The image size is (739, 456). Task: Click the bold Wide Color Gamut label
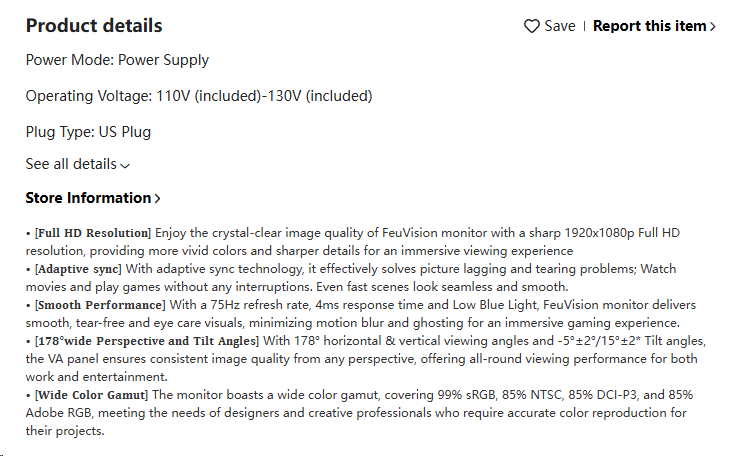coord(91,395)
